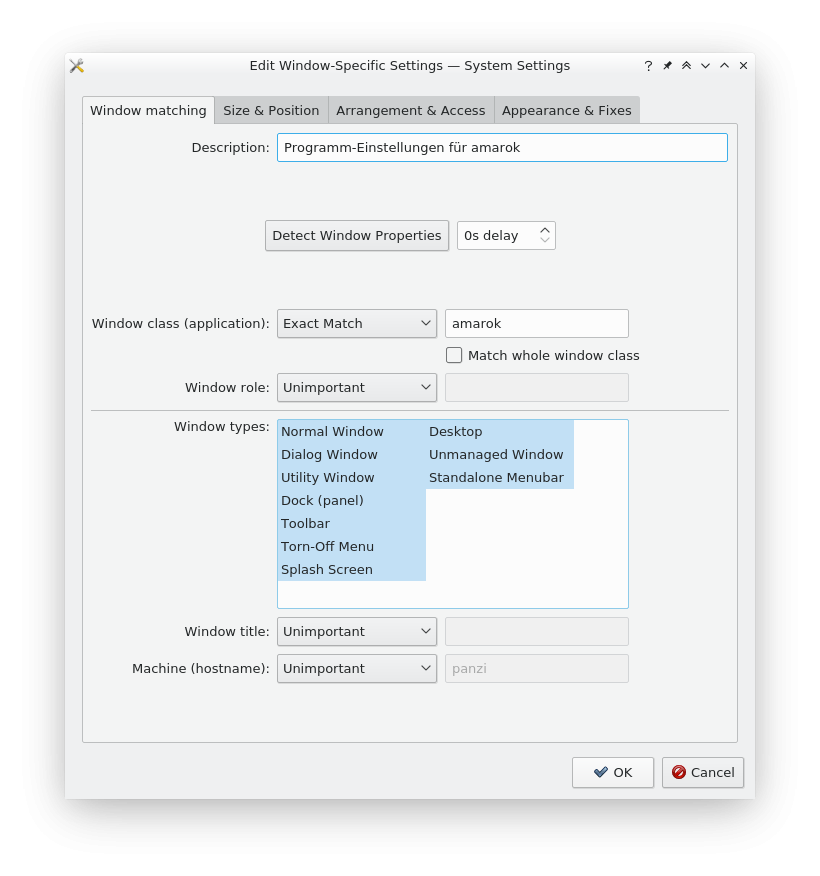Screen dimensions: 820x876
Task: Open the Window title Unimportant dropdown
Action: coord(357,631)
